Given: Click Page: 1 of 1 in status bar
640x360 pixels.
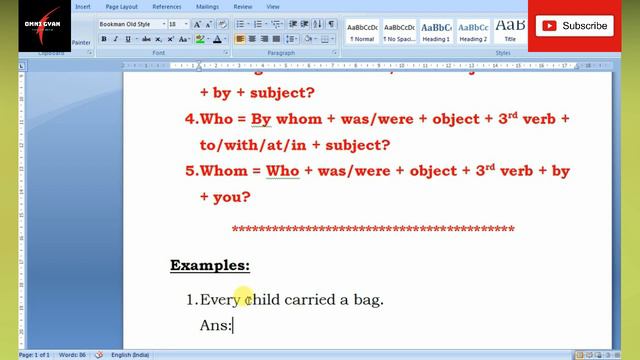Looking at the screenshot, I should pos(34,355).
